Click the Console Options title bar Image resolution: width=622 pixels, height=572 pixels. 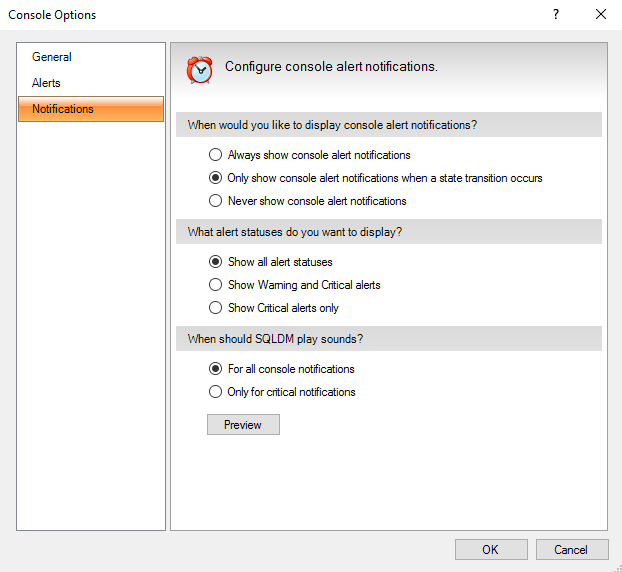tap(250, 15)
